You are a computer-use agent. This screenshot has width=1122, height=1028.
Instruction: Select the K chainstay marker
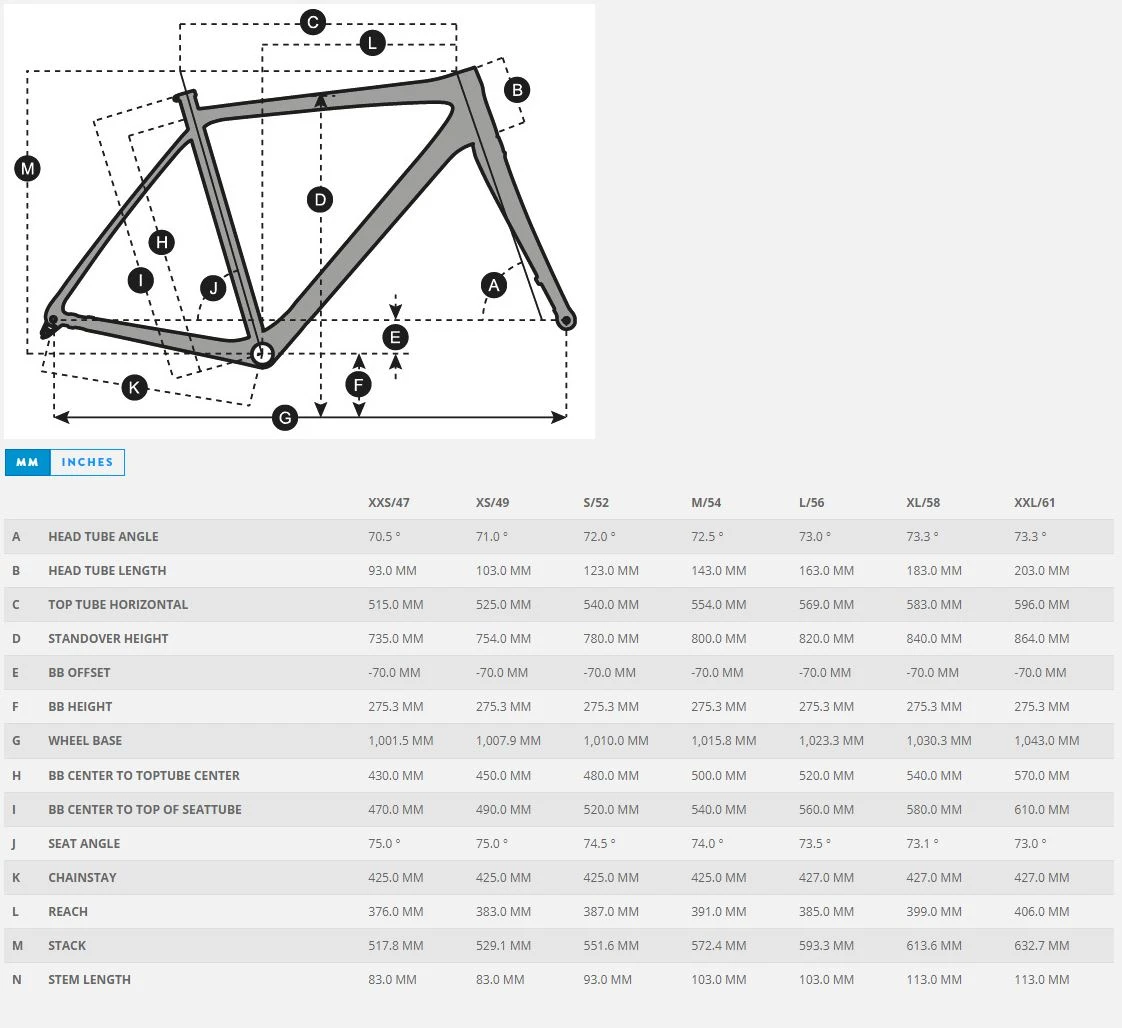[x=134, y=387]
